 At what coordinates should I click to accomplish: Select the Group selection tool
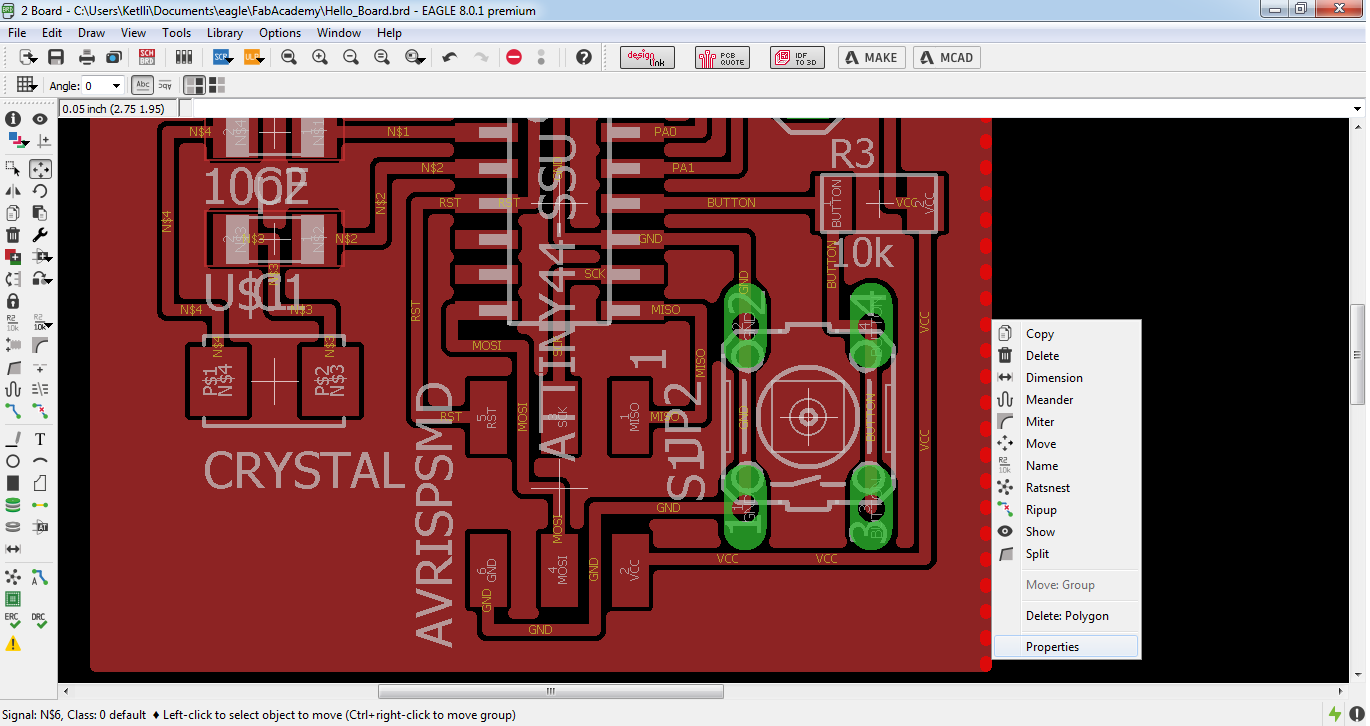tap(13, 169)
